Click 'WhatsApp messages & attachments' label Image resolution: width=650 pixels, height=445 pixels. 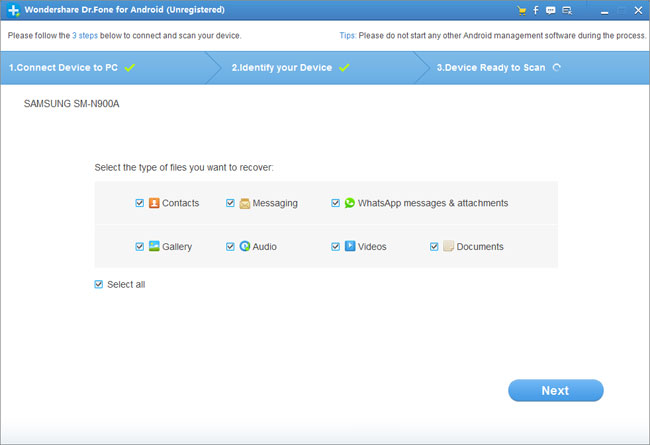(x=433, y=203)
